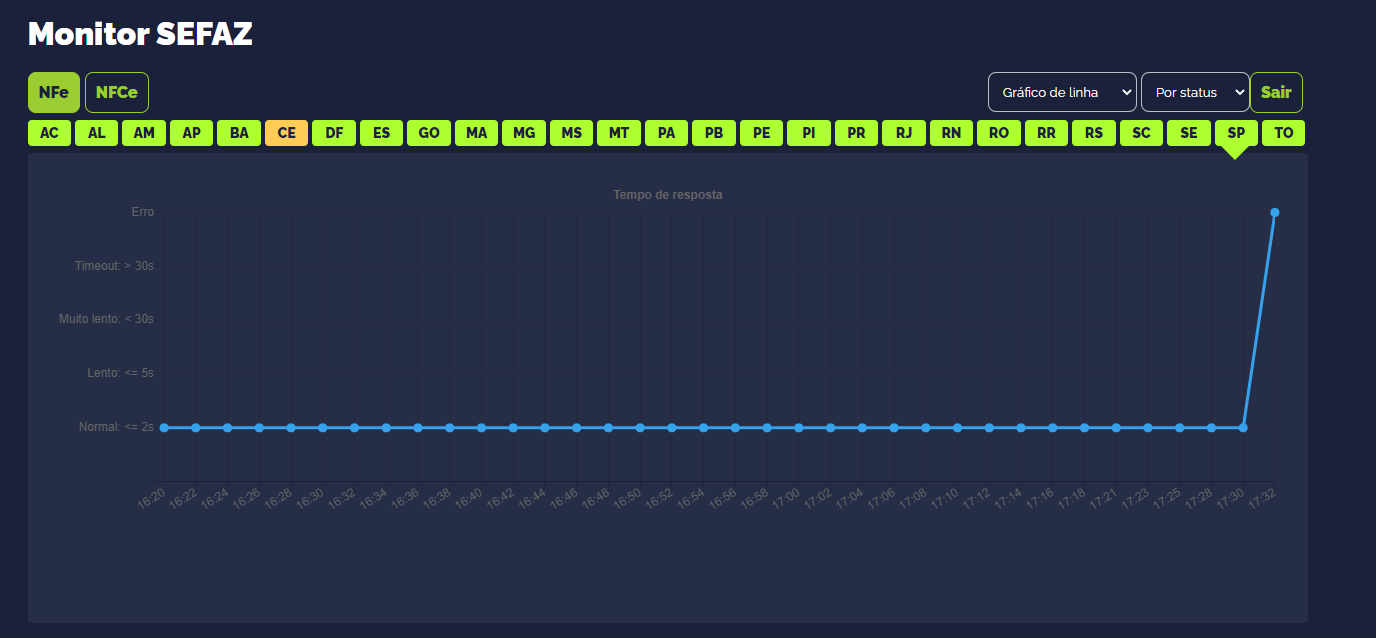Image resolution: width=1376 pixels, height=638 pixels.
Task: Select the AC state button
Action: [x=49, y=133]
